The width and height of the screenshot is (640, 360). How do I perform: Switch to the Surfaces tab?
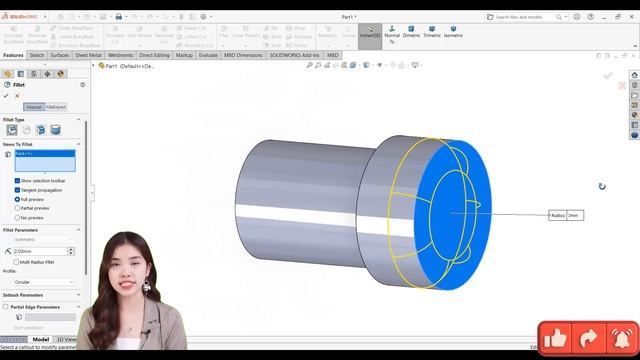pyautogui.click(x=60, y=55)
